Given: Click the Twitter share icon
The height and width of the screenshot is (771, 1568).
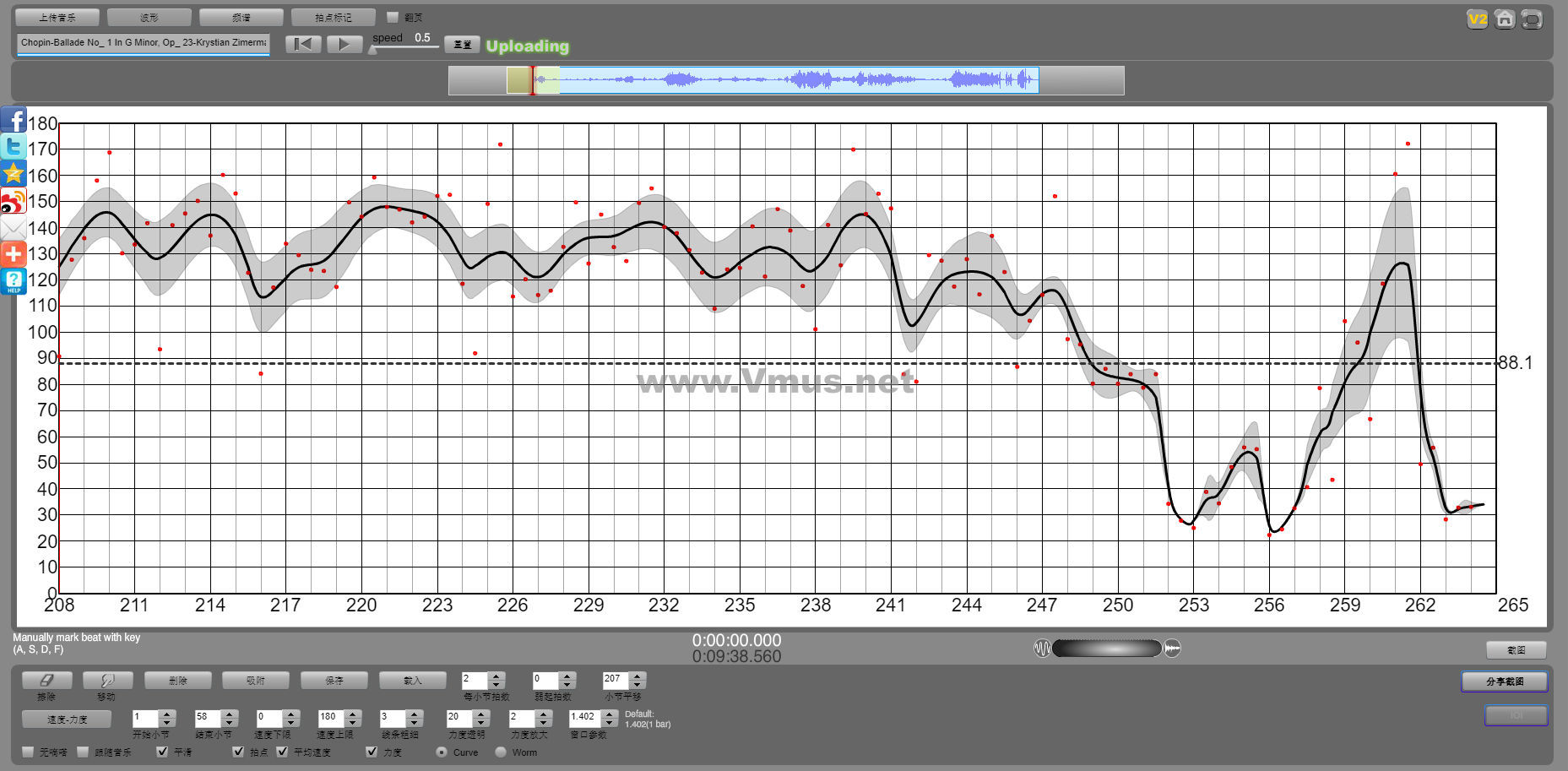Looking at the screenshot, I should click(x=14, y=146).
